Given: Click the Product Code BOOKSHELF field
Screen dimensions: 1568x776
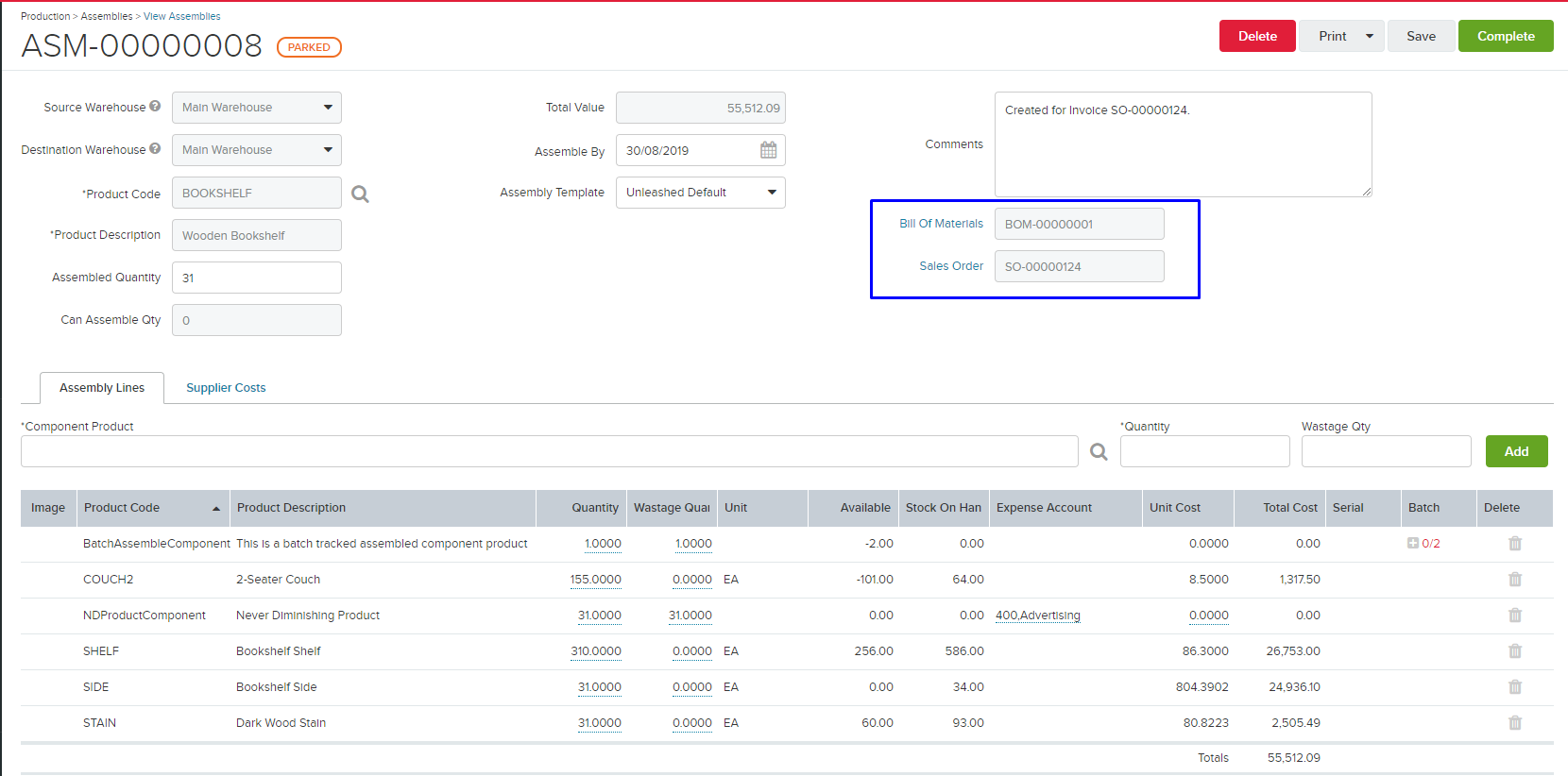Looking at the screenshot, I should pos(257,193).
